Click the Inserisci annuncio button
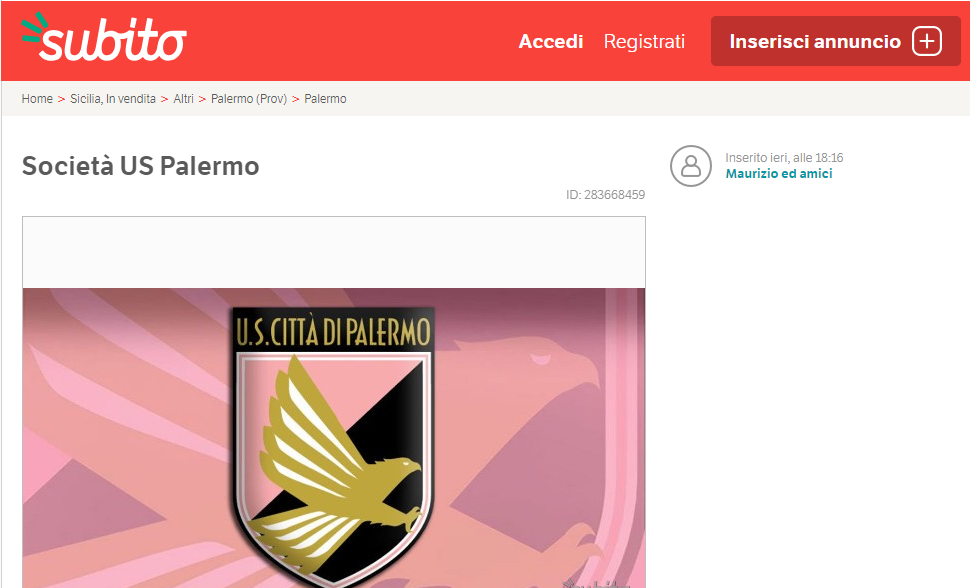 pyautogui.click(x=835, y=41)
